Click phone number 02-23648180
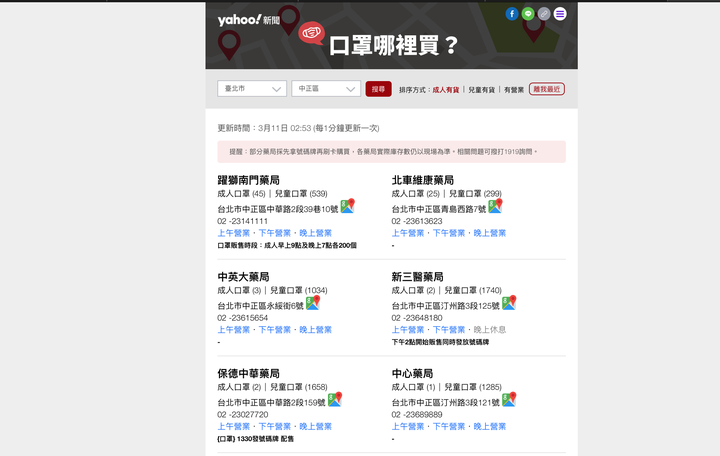 tap(417, 318)
